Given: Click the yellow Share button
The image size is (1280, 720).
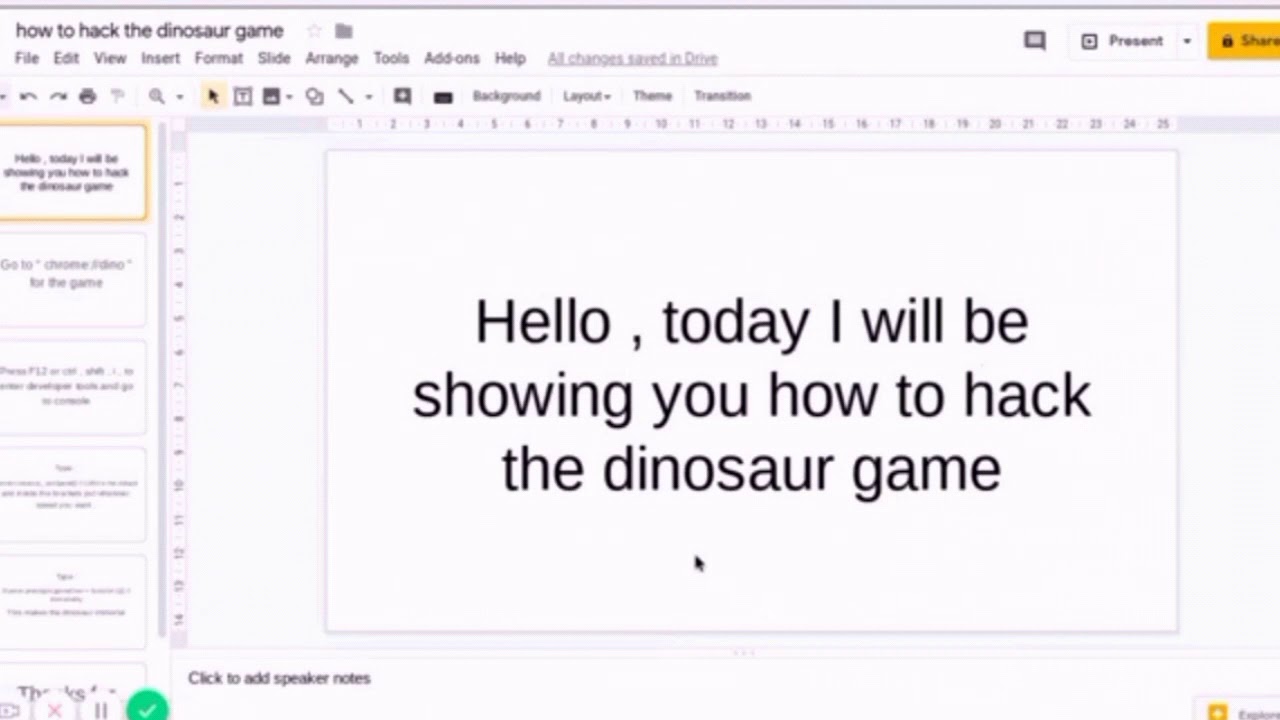Looking at the screenshot, I should (1245, 41).
